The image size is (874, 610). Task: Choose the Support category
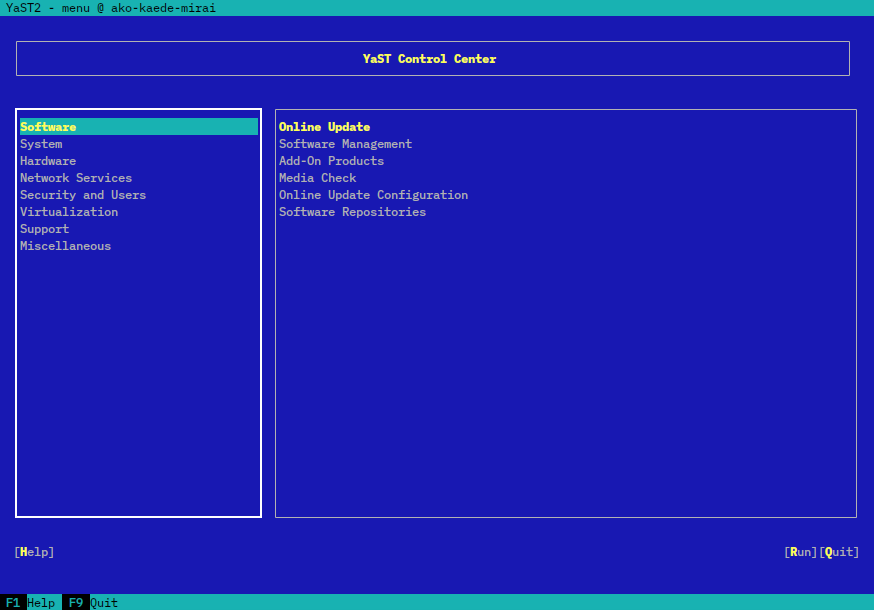click(x=45, y=229)
